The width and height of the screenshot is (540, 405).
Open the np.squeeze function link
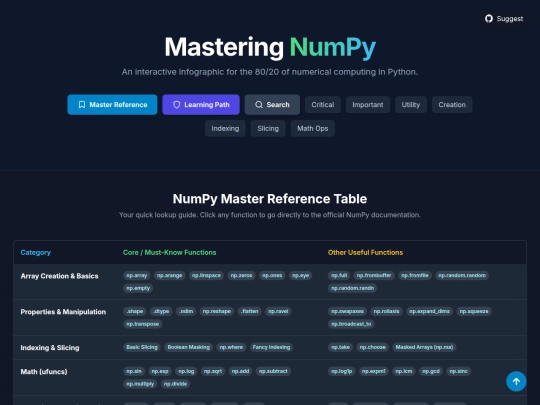tap(474, 311)
